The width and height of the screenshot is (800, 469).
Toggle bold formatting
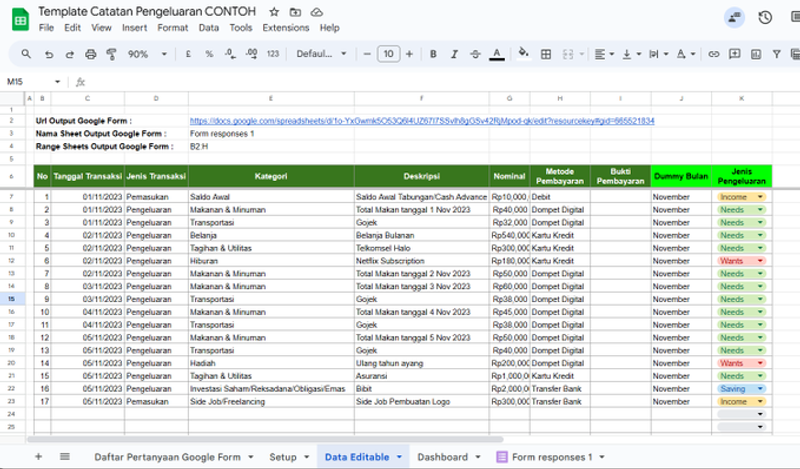coord(433,54)
